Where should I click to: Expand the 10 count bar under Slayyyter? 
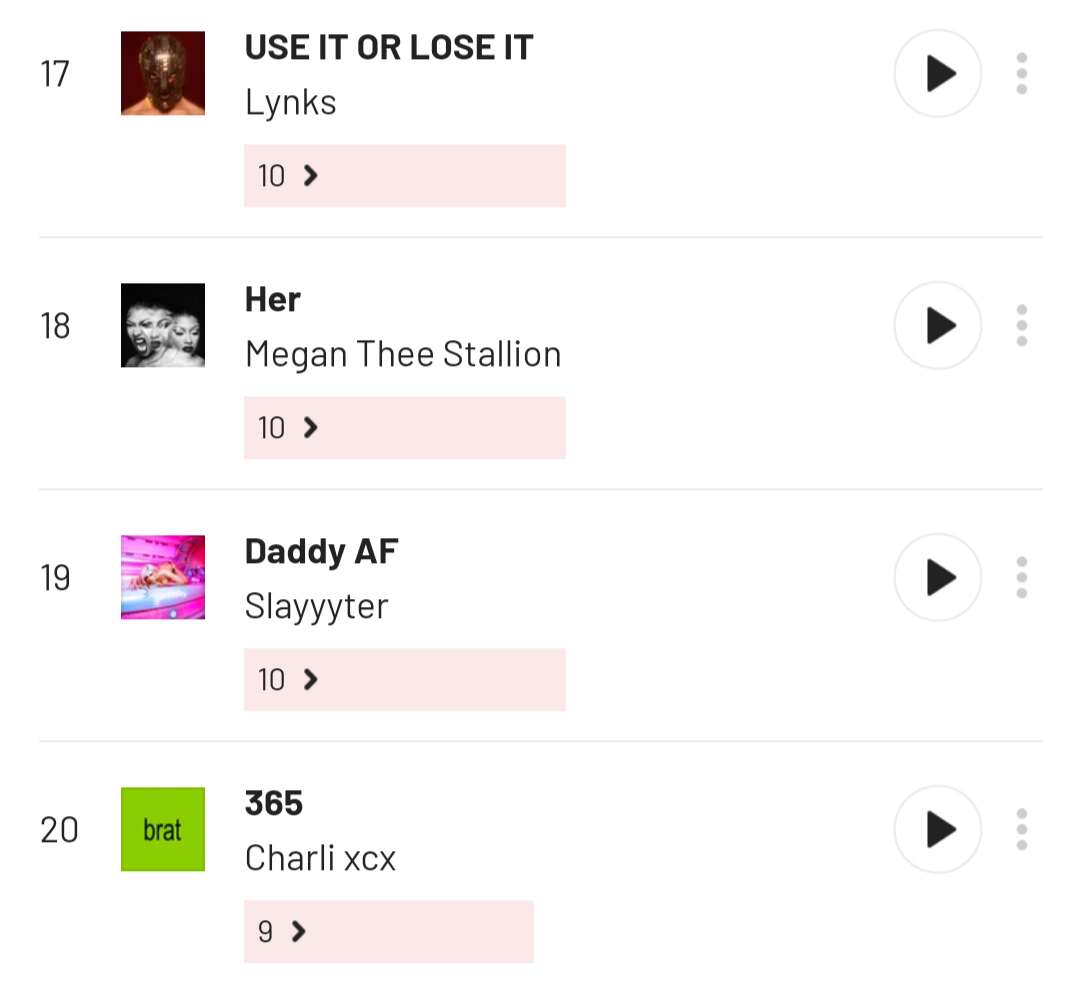pos(404,680)
